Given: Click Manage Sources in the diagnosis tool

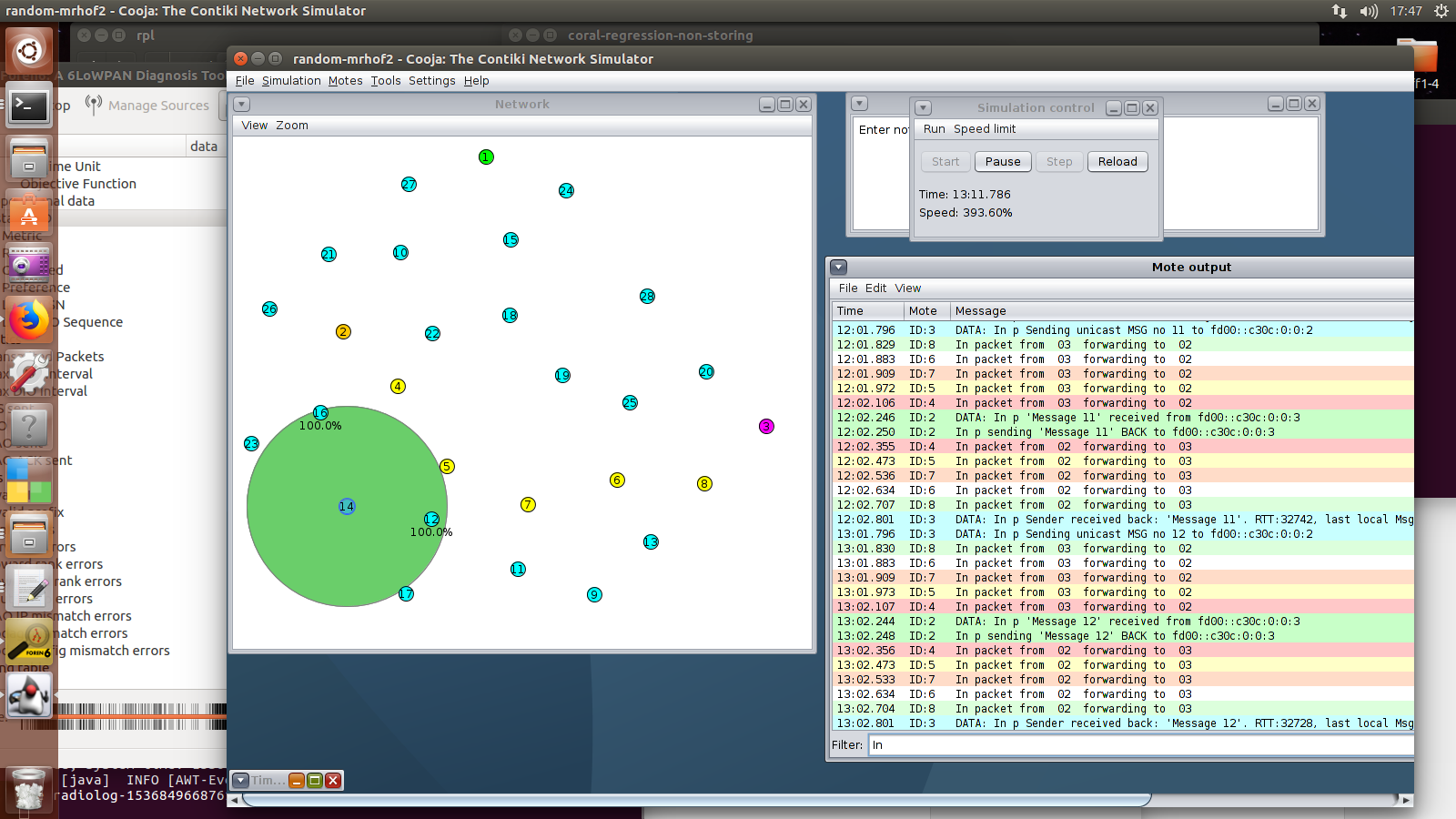Looking at the screenshot, I should 148,106.
